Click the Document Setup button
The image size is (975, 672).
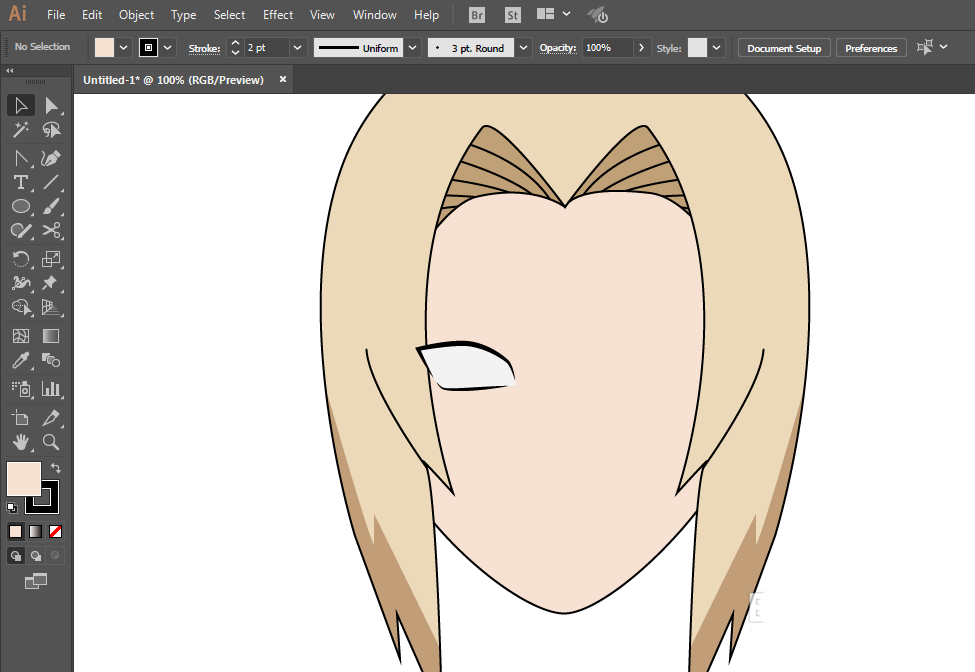coord(784,48)
